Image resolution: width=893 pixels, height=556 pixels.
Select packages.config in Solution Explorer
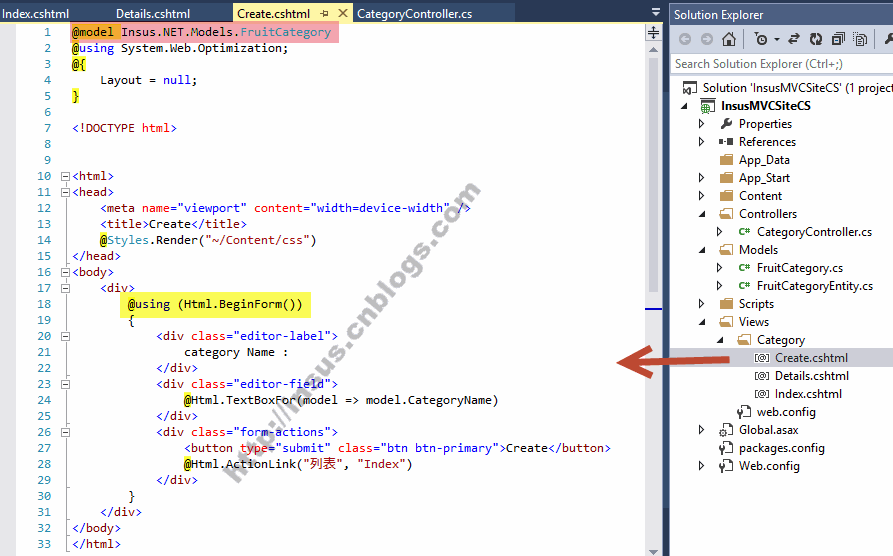point(781,448)
